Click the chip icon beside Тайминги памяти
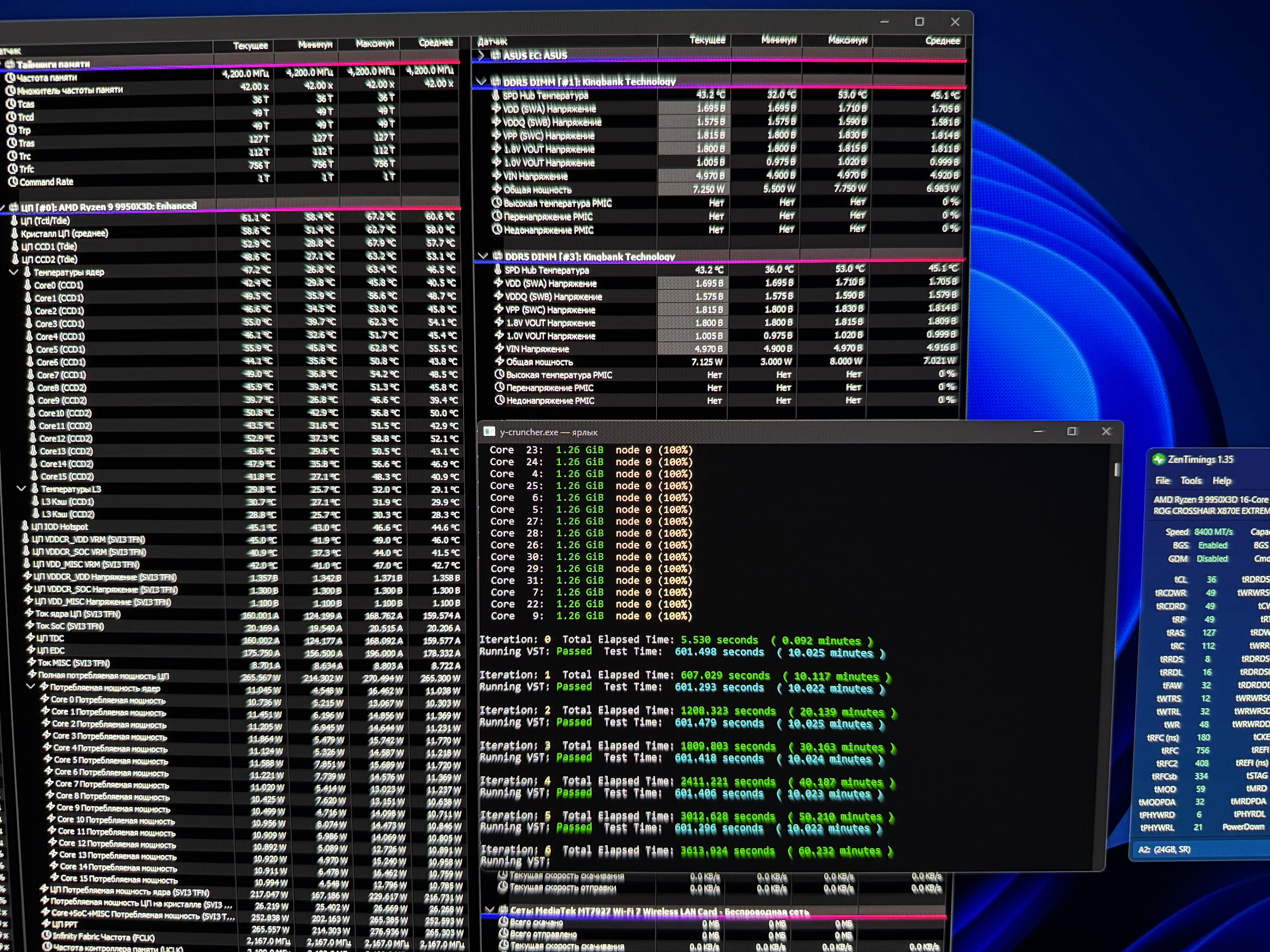 coord(10,64)
